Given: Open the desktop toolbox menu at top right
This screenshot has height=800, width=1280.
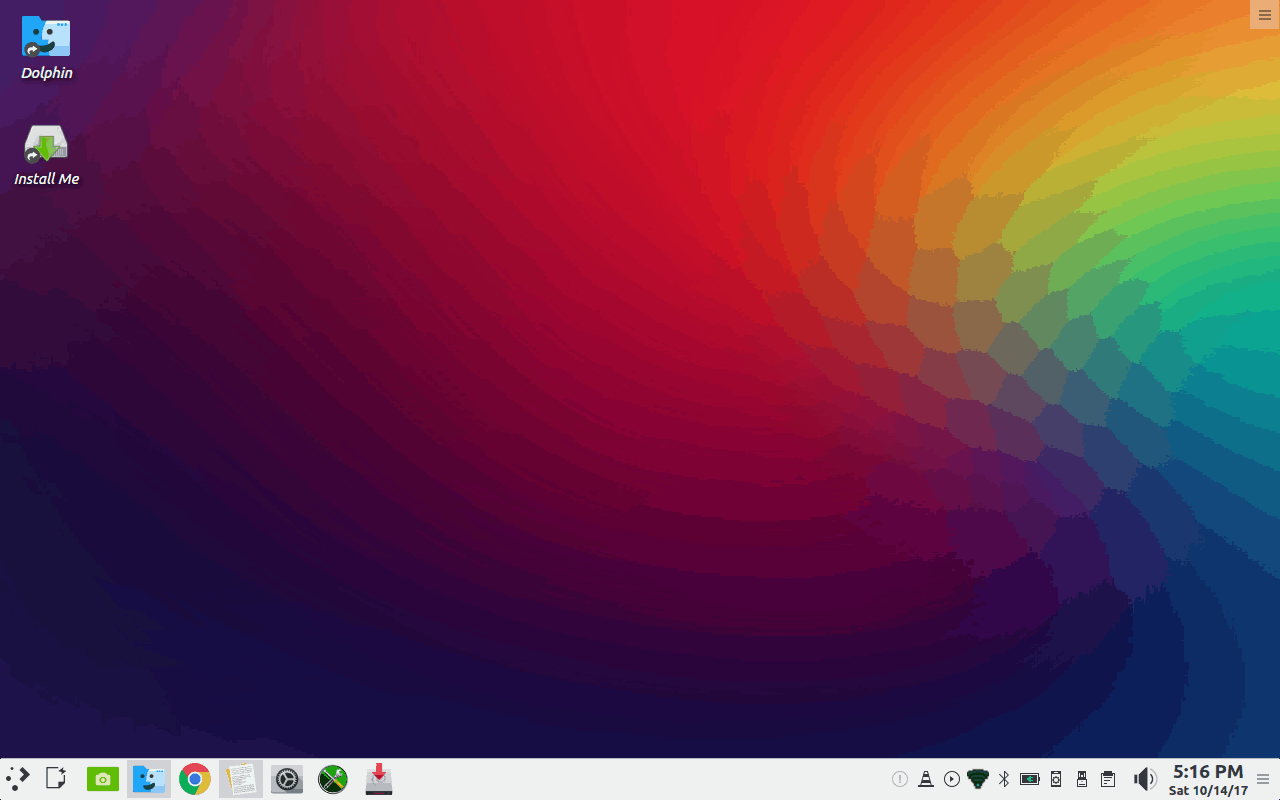Looking at the screenshot, I should pos(1264,14).
